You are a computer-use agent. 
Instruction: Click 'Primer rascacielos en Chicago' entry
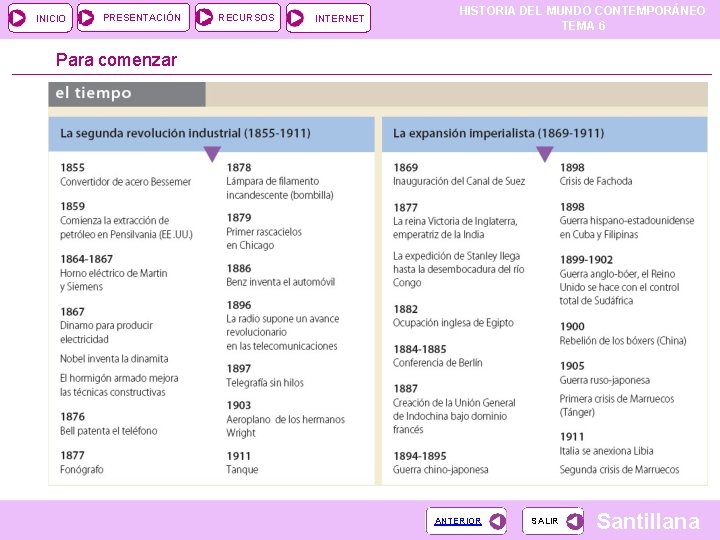[264, 238]
